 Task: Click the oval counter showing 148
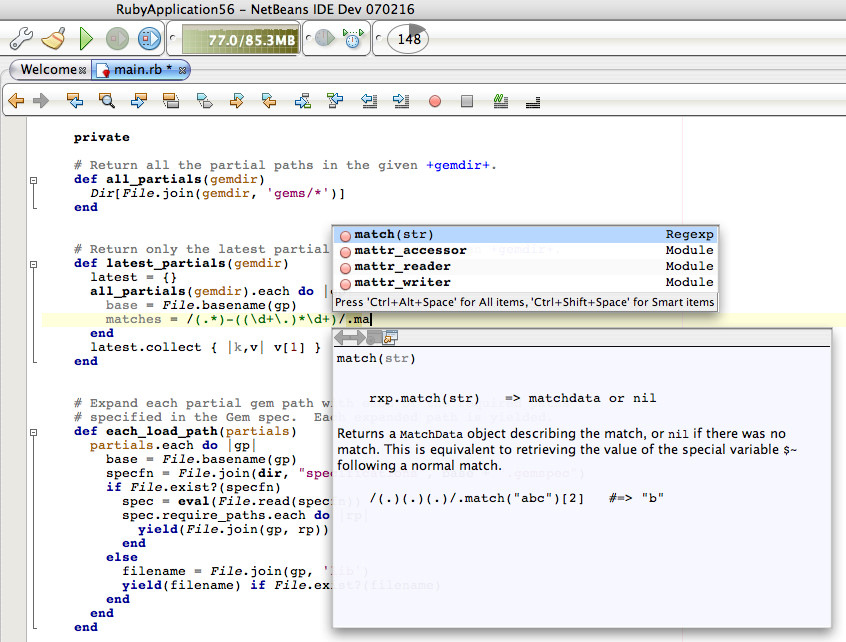click(408, 39)
